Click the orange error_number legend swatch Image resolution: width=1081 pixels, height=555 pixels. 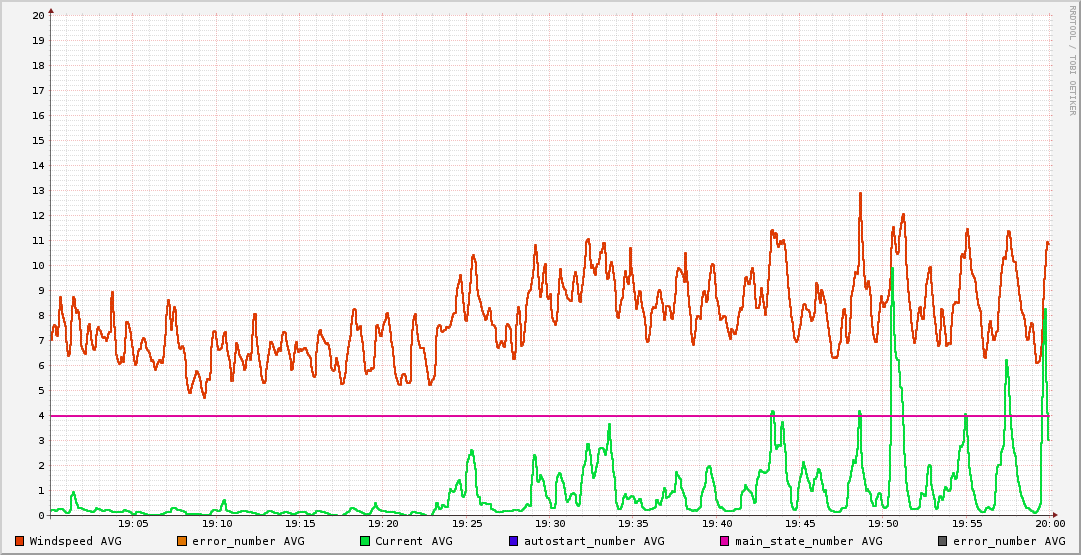182,541
